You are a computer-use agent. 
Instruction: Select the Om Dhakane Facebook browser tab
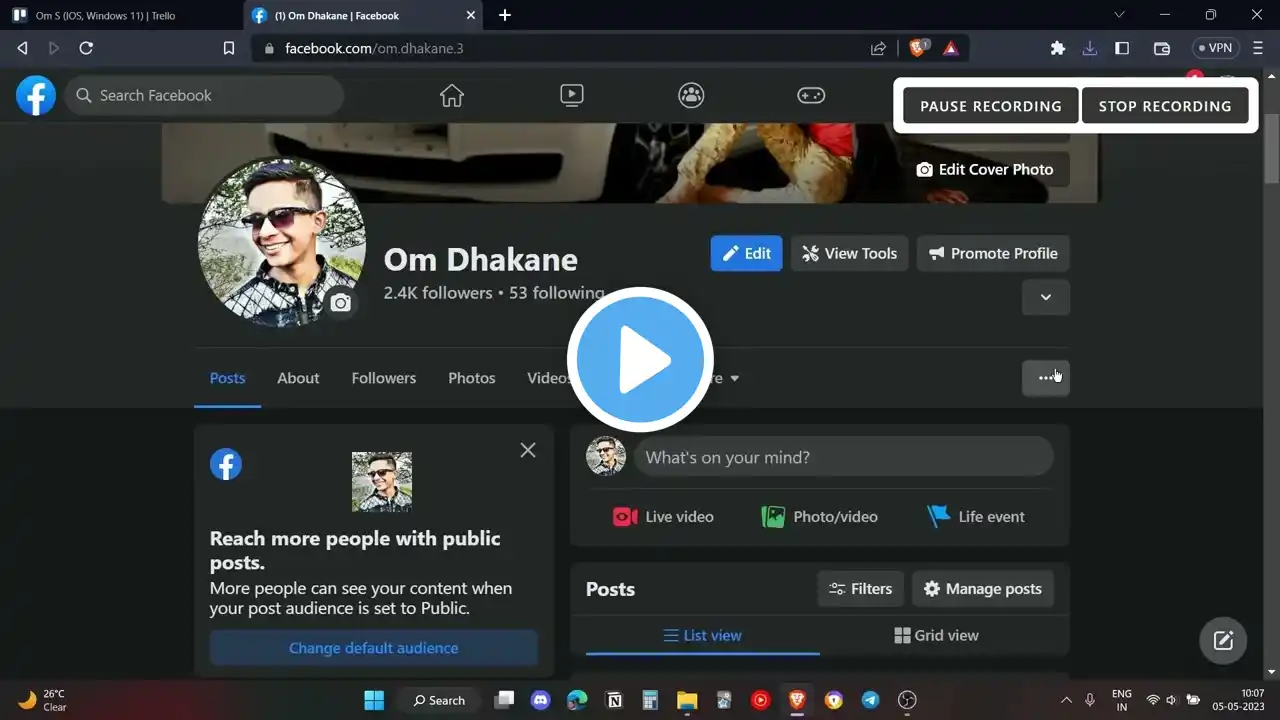[362, 15]
